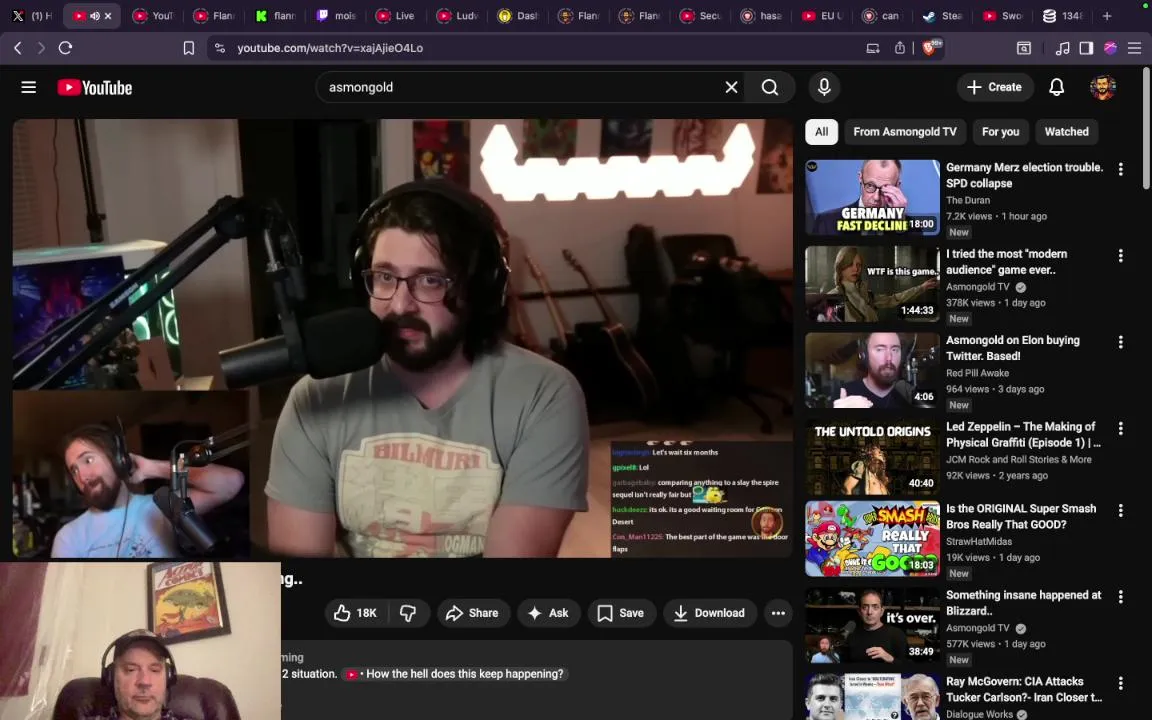Open the Asmongold TV channel under Blizzard video
Viewport: 1152px width, 720px height.
[x=978, y=628]
